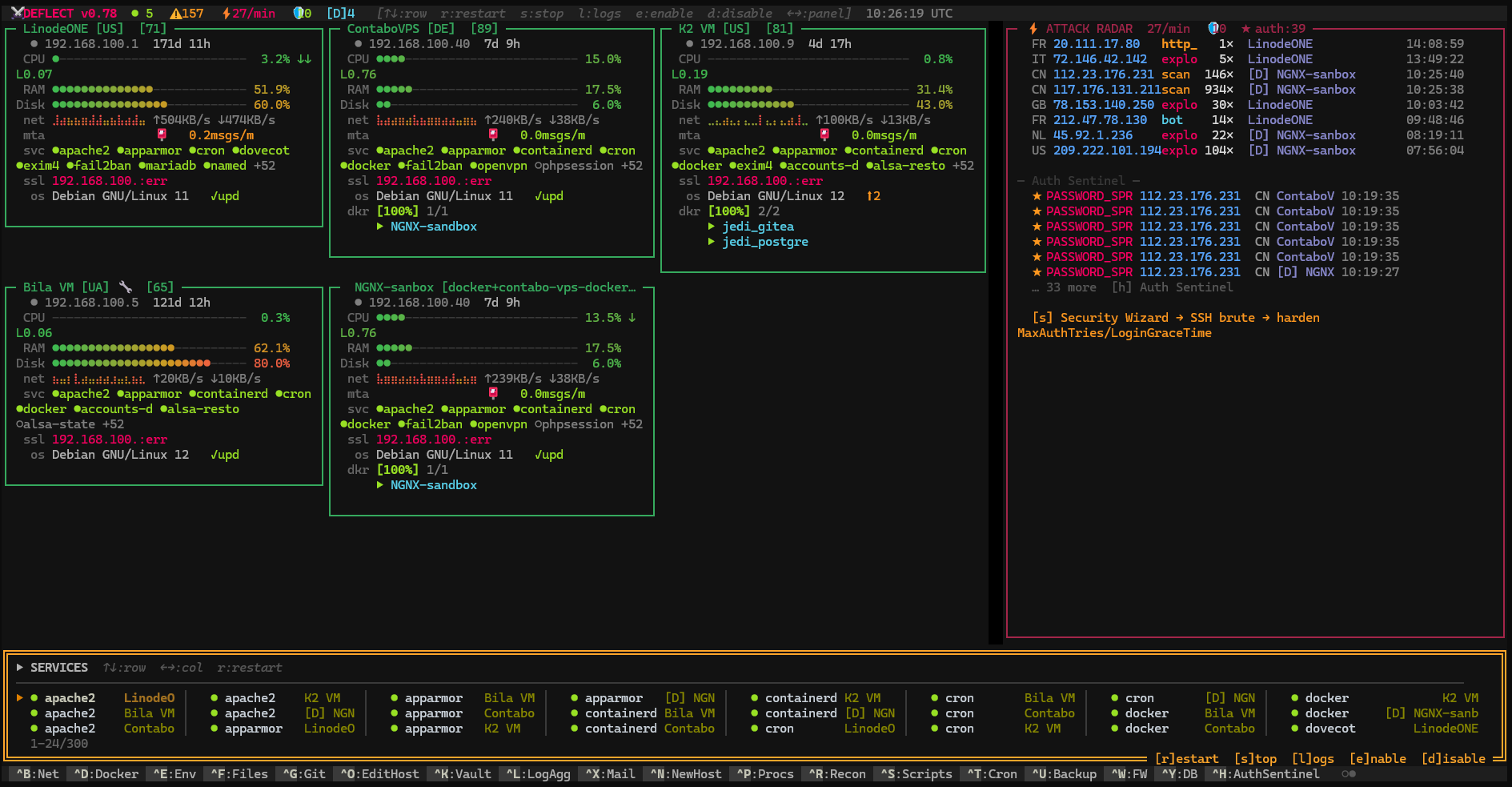Toggle the dovecot service in LinodeONE panel
The width and height of the screenshot is (1512, 787).
click(x=261, y=151)
